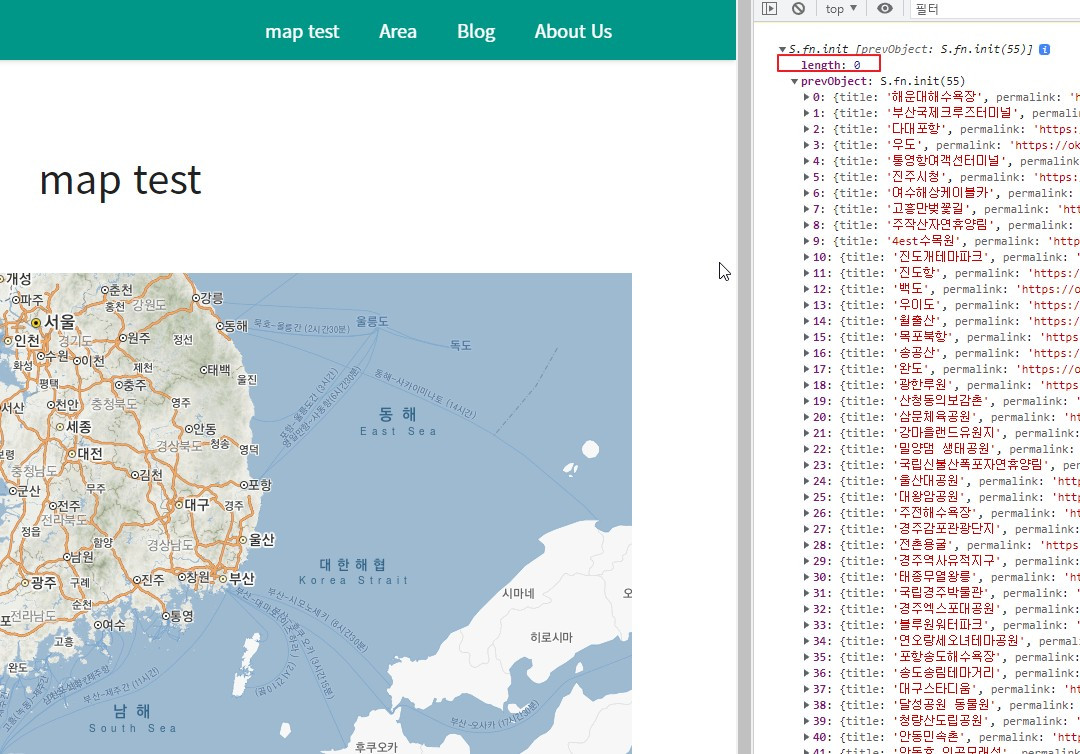The image size is (1080, 754).
Task: Expand entry 12 titled 백도
Action: pos(807,289)
